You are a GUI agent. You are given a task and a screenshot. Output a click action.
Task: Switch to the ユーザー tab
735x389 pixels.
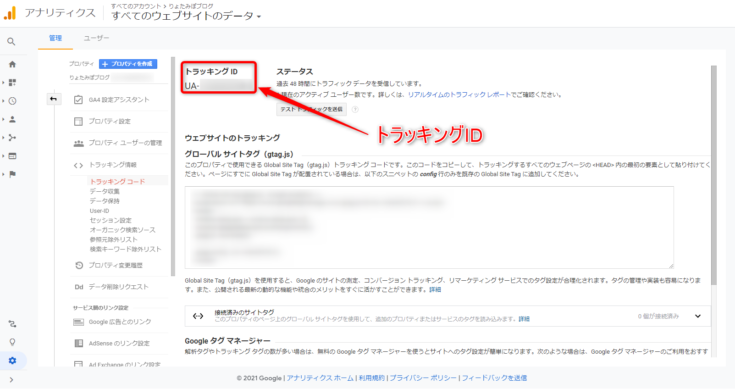coord(96,38)
